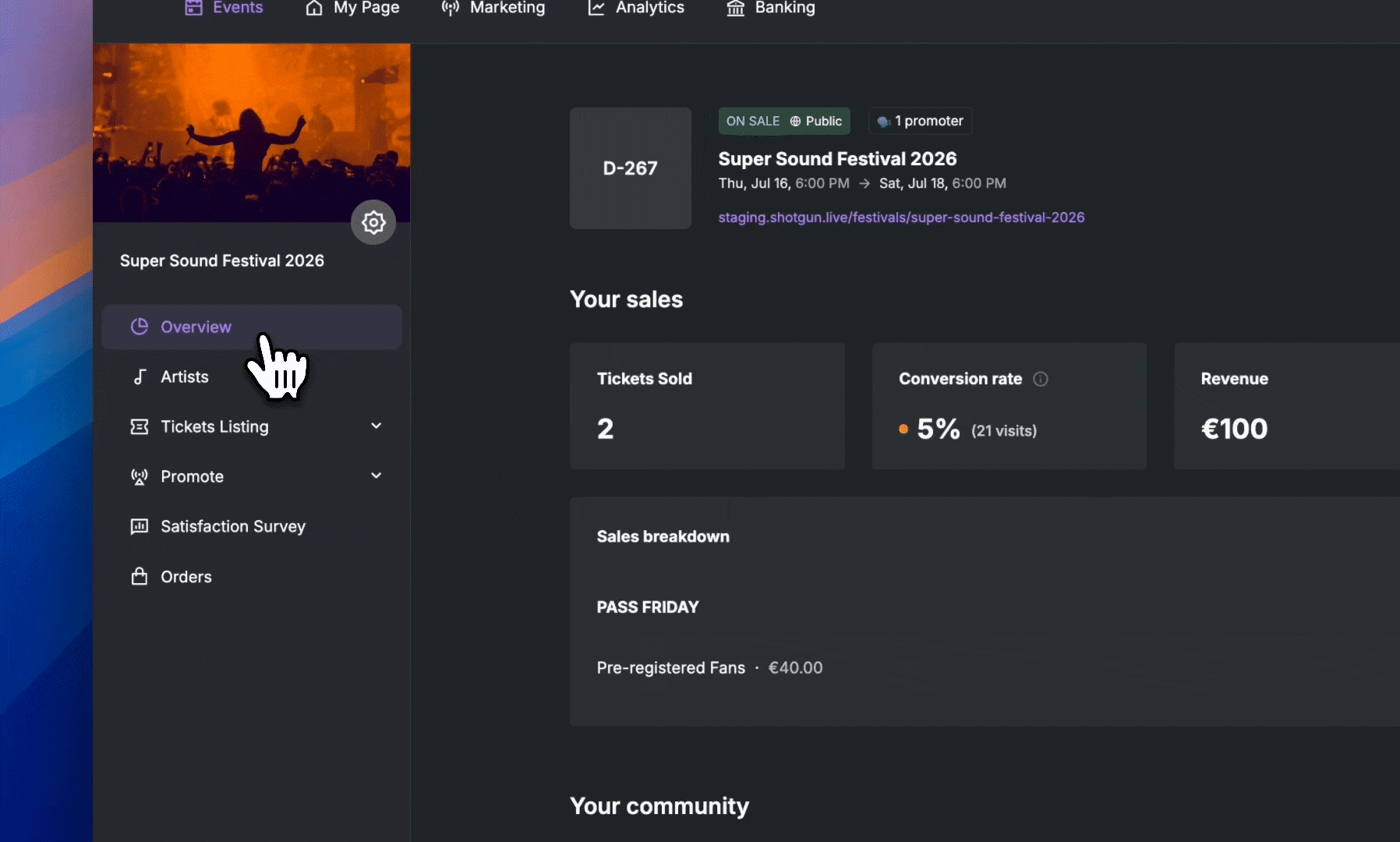Screen dimensions: 1400x842
Task: Switch to the Marketing tab
Action: coord(493,8)
